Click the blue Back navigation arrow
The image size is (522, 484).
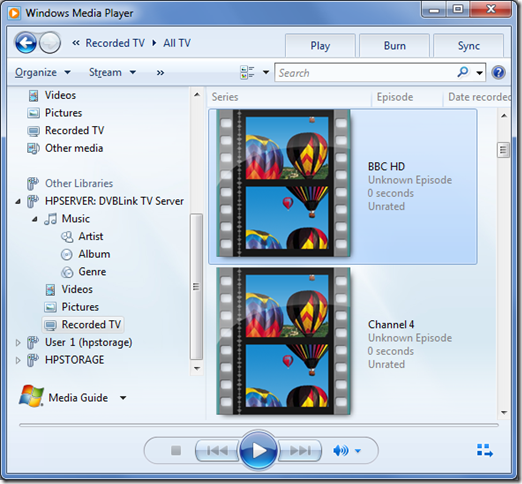point(26,43)
